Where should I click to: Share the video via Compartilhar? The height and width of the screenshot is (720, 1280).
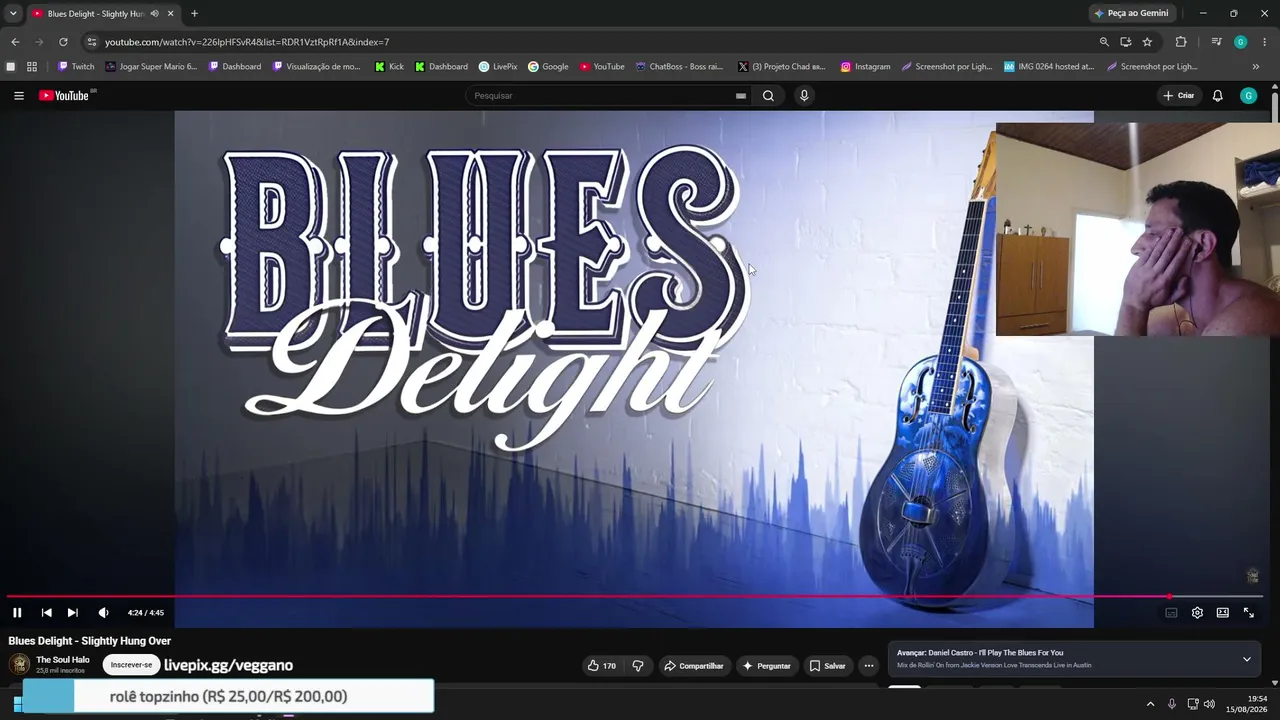click(694, 666)
